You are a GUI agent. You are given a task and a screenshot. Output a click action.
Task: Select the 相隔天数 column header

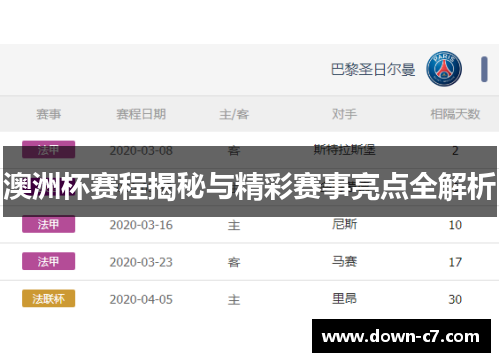(x=455, y=114)
